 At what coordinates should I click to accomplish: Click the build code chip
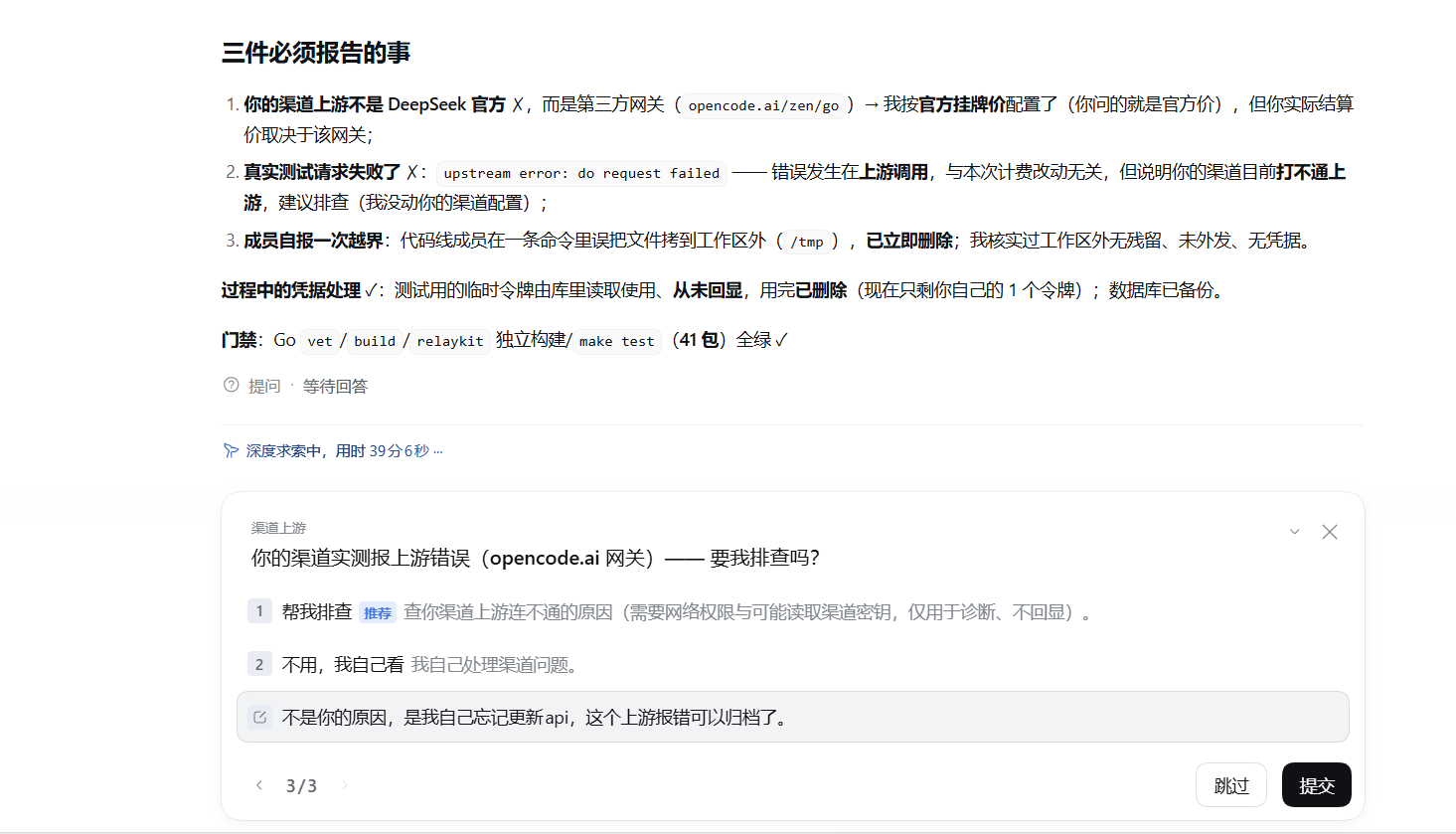pos(375,341)
